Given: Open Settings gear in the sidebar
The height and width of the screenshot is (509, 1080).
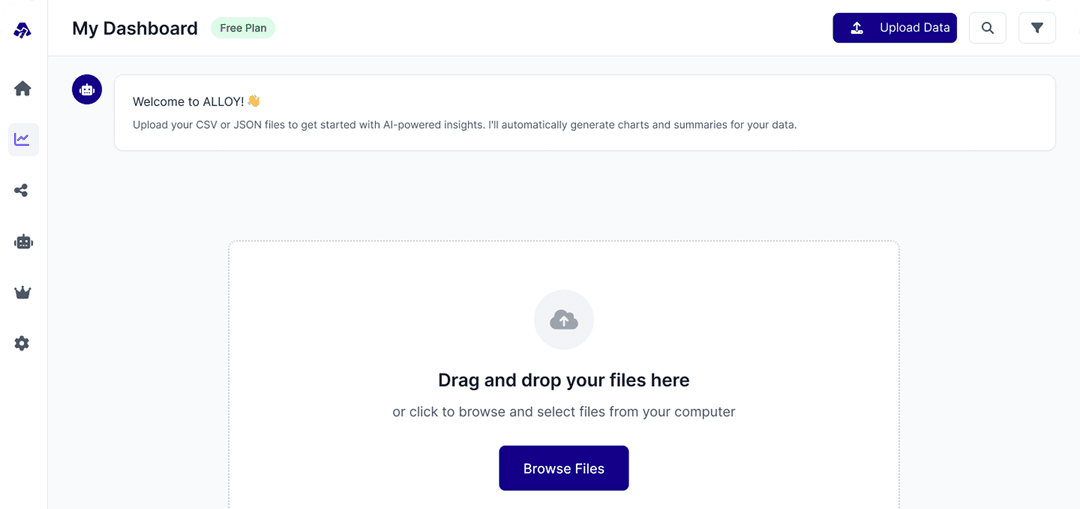Looking at the screenshot, I should click(23, 343).
